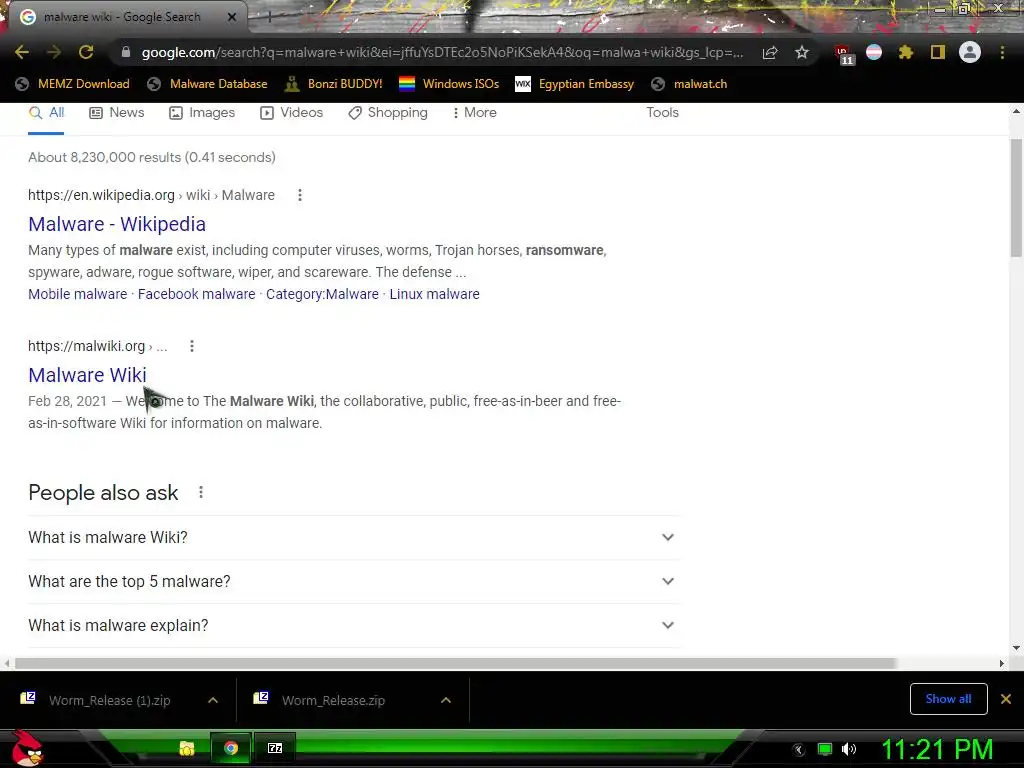Click the Angry Bird start button
The image size is (1024, 768).
pos(26,749)
